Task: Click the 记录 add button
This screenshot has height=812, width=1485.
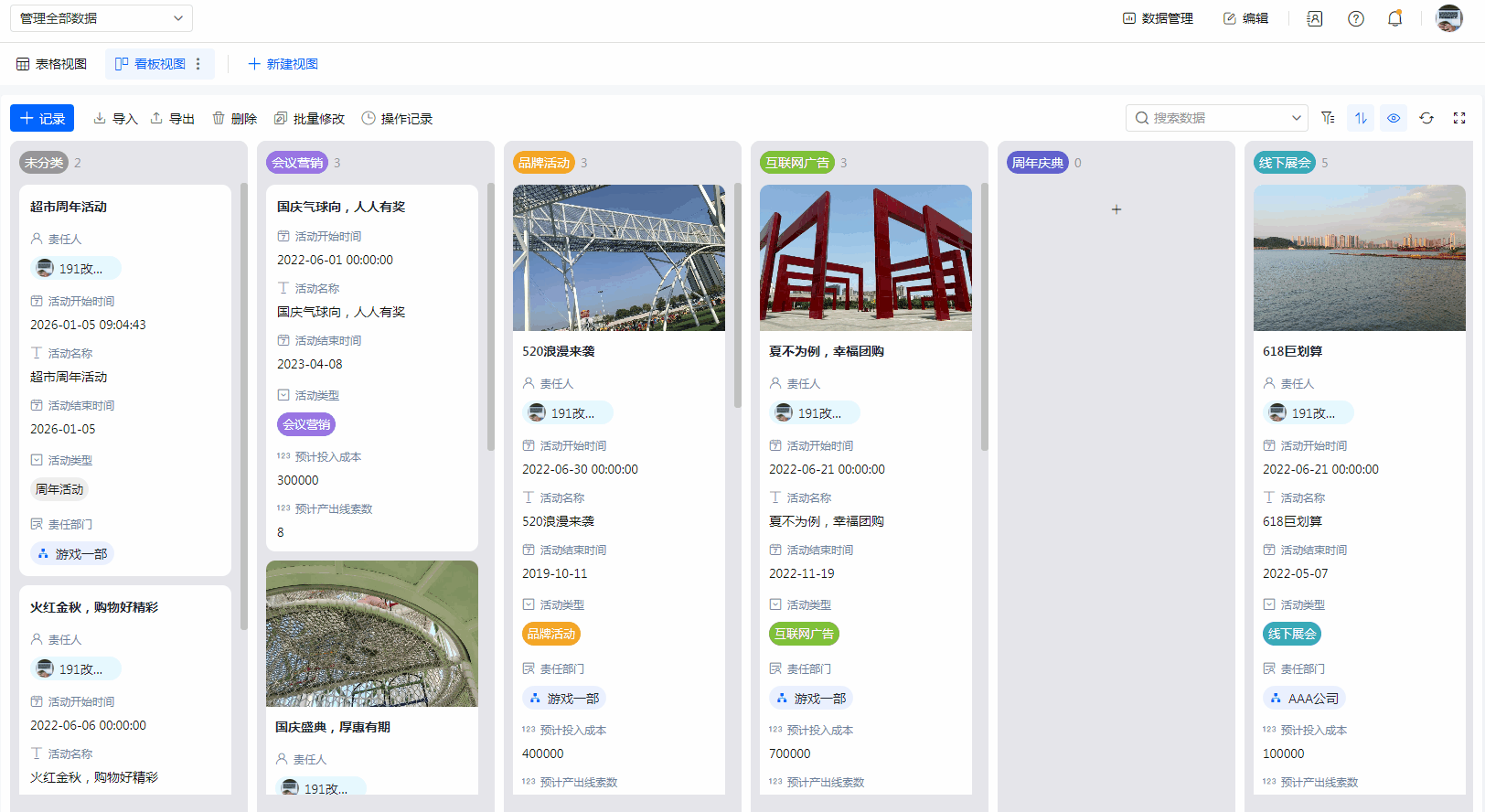Action: tap(42, 118)
